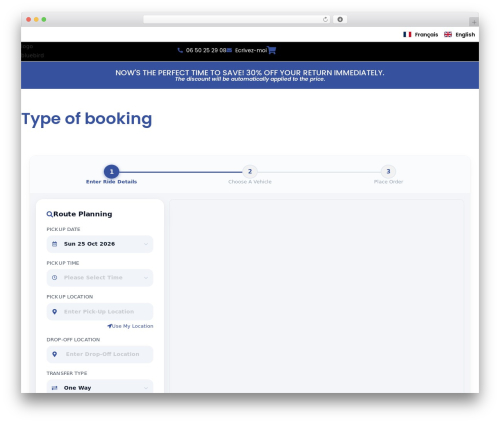Click the Enter Pick-Up Location input
Screen dimensions: 500x423
coord(100,312)
